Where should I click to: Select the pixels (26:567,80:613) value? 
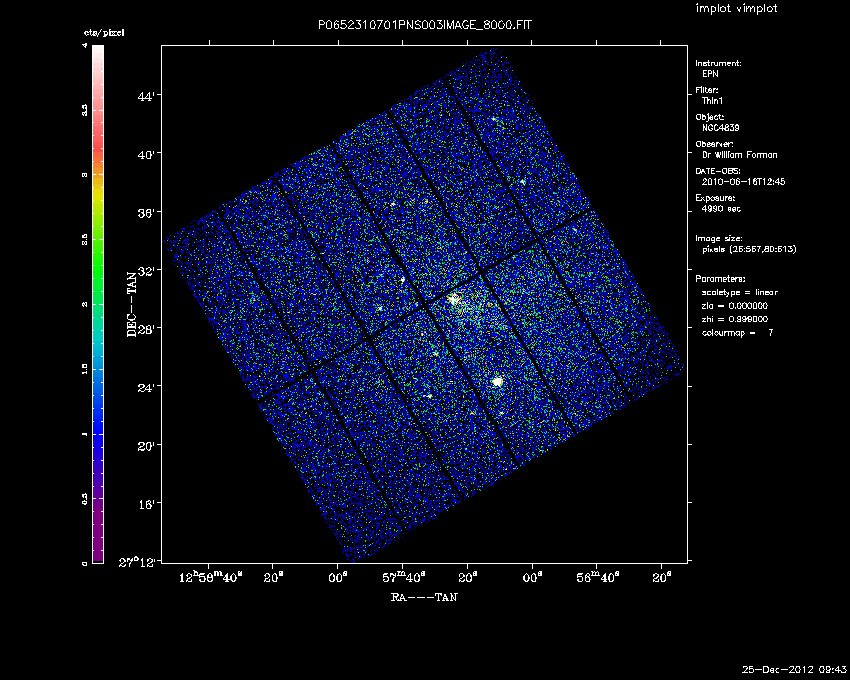(x=749, y=249)
